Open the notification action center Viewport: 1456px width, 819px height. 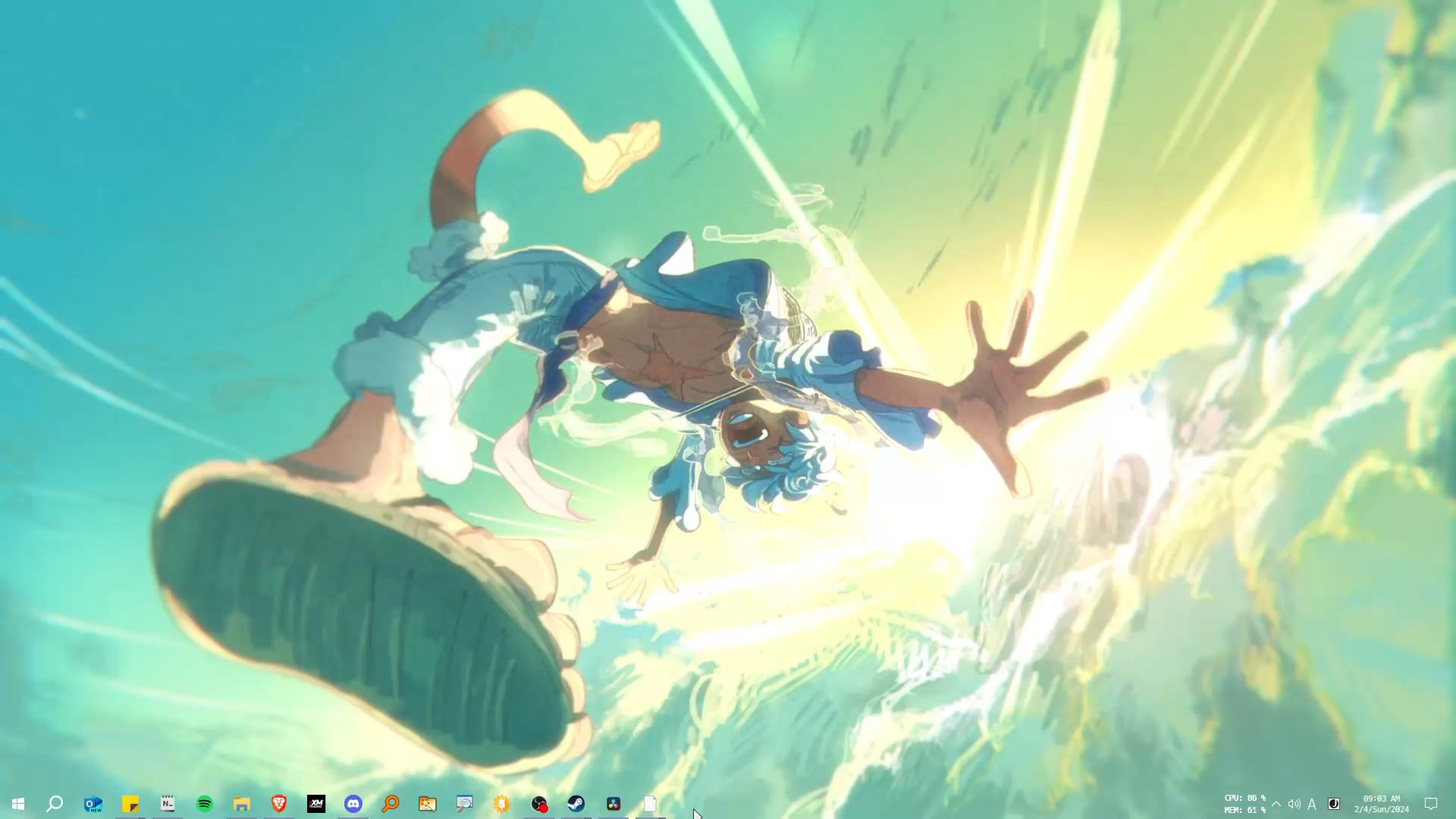(1431, 804)
